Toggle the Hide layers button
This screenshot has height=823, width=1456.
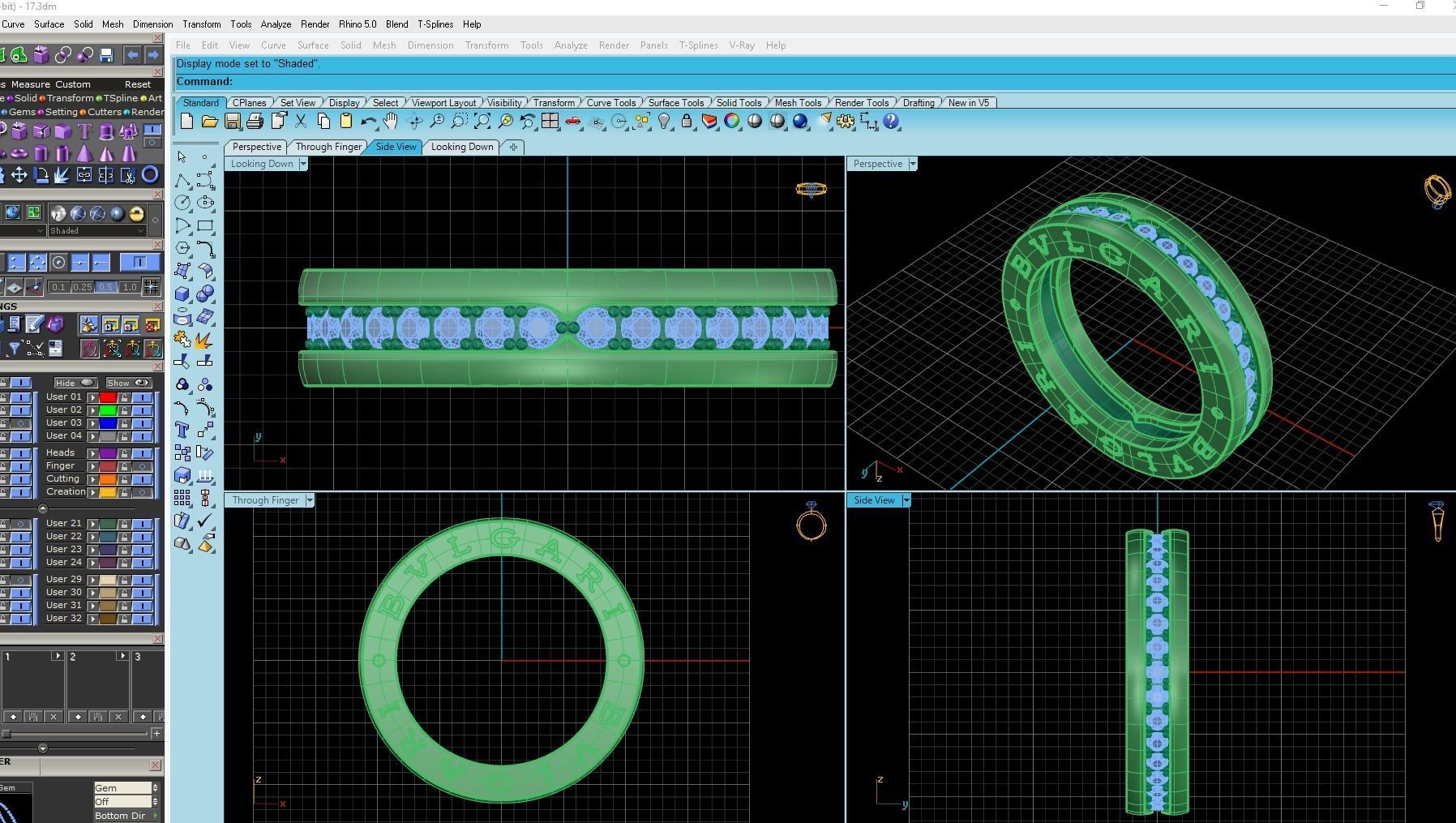75,383
